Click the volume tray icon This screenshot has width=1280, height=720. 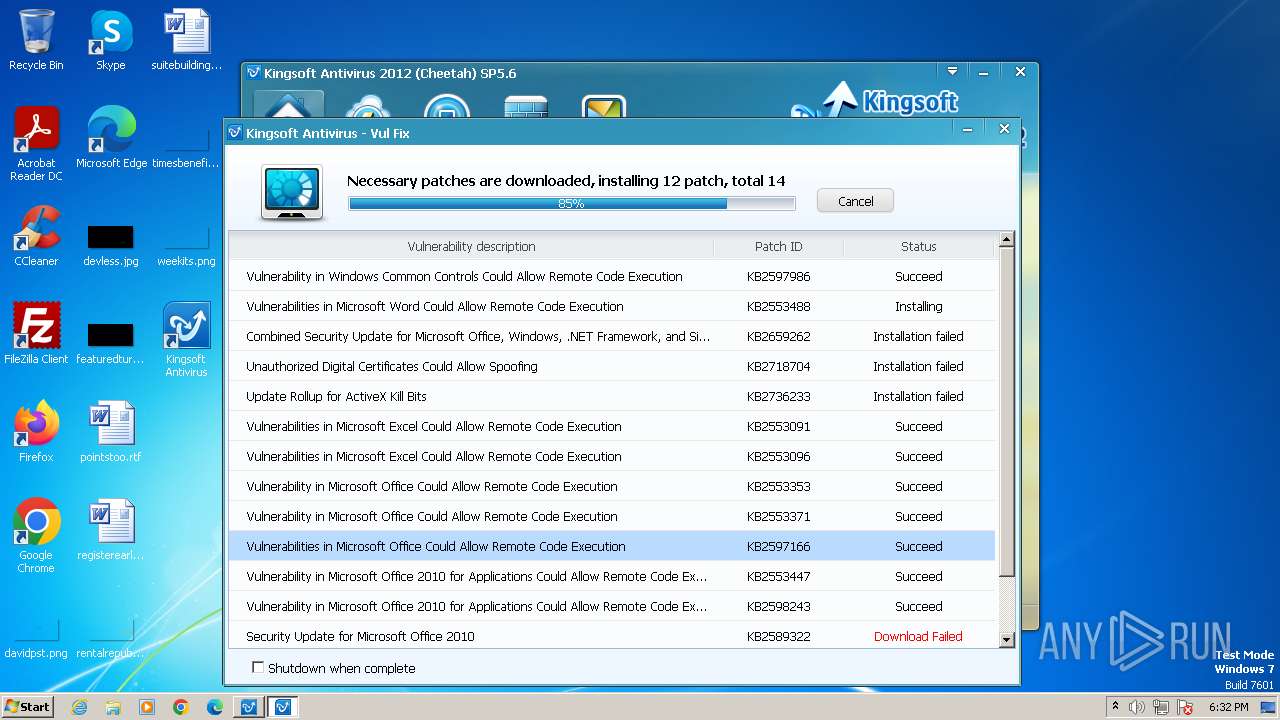pos(1137,707)
